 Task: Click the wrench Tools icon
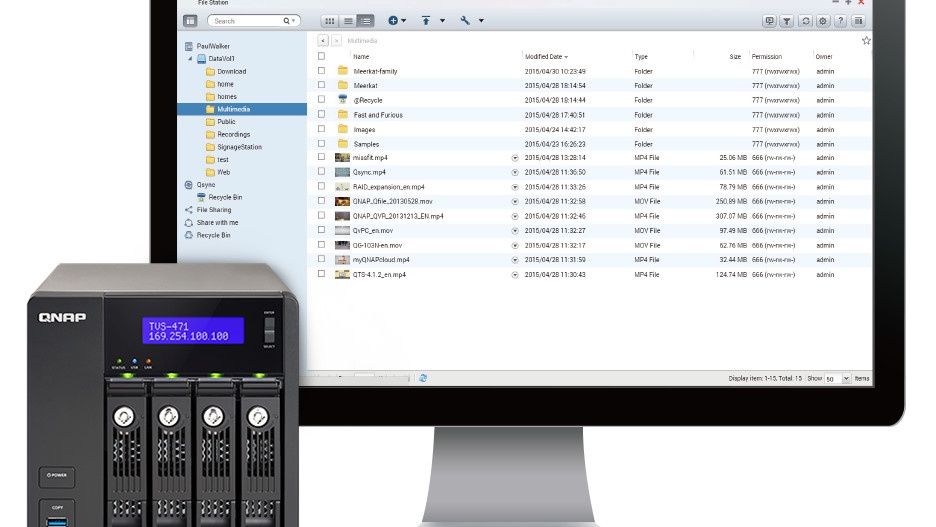tap(465, 20)
